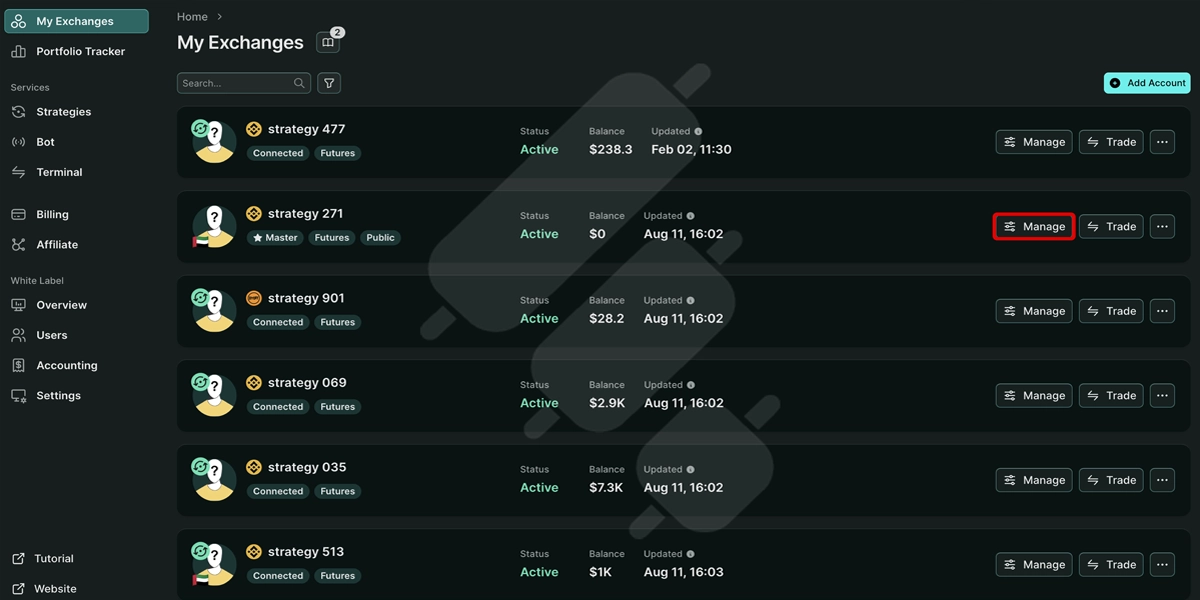The width and height of the screenshot is (1200, 600).
Task: Expand more options for strategy 513
Action: (x=1162, y=564)
